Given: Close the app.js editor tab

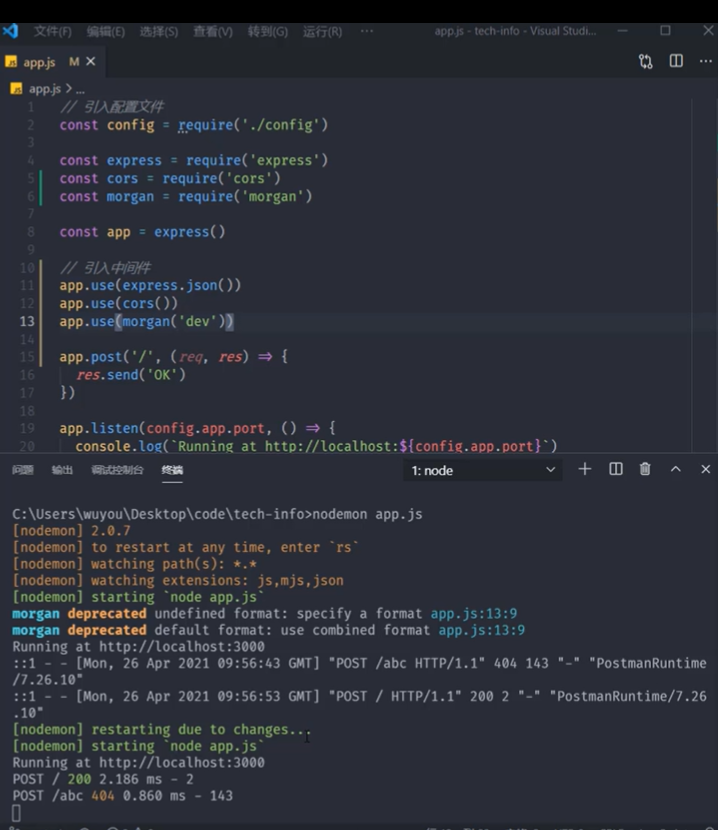Looking at the screenshot, I should (x=91, y=62).
